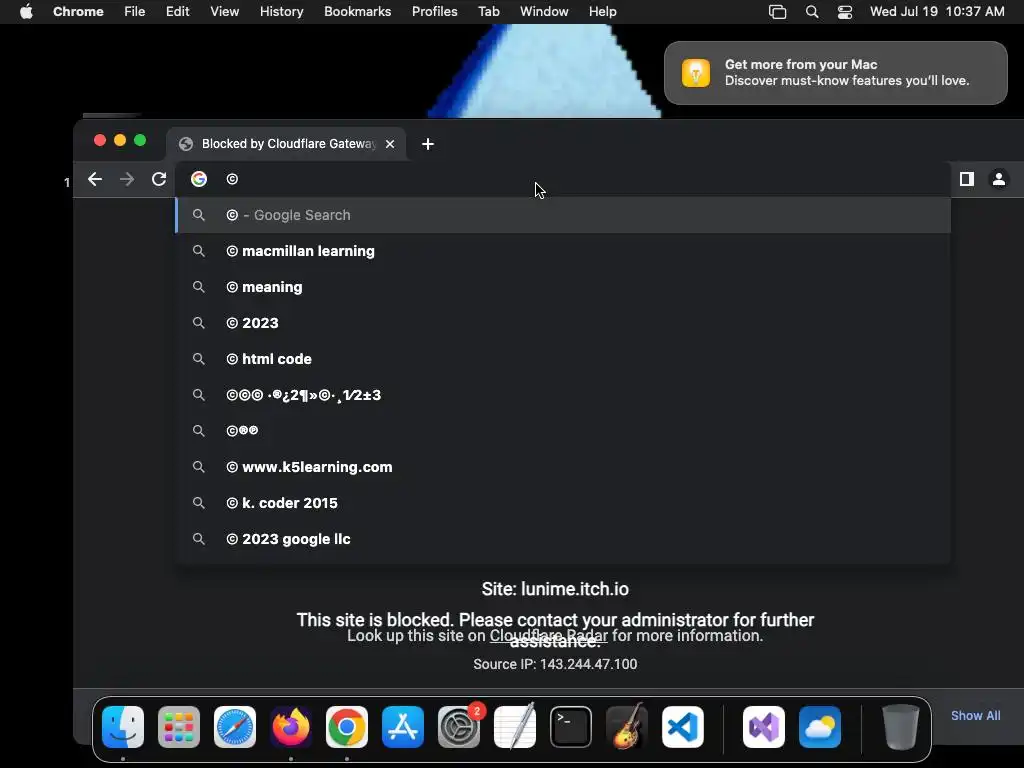This screenshot has height=768, width=1024.
Task: Click the Show All button
Action: (975, 716)
